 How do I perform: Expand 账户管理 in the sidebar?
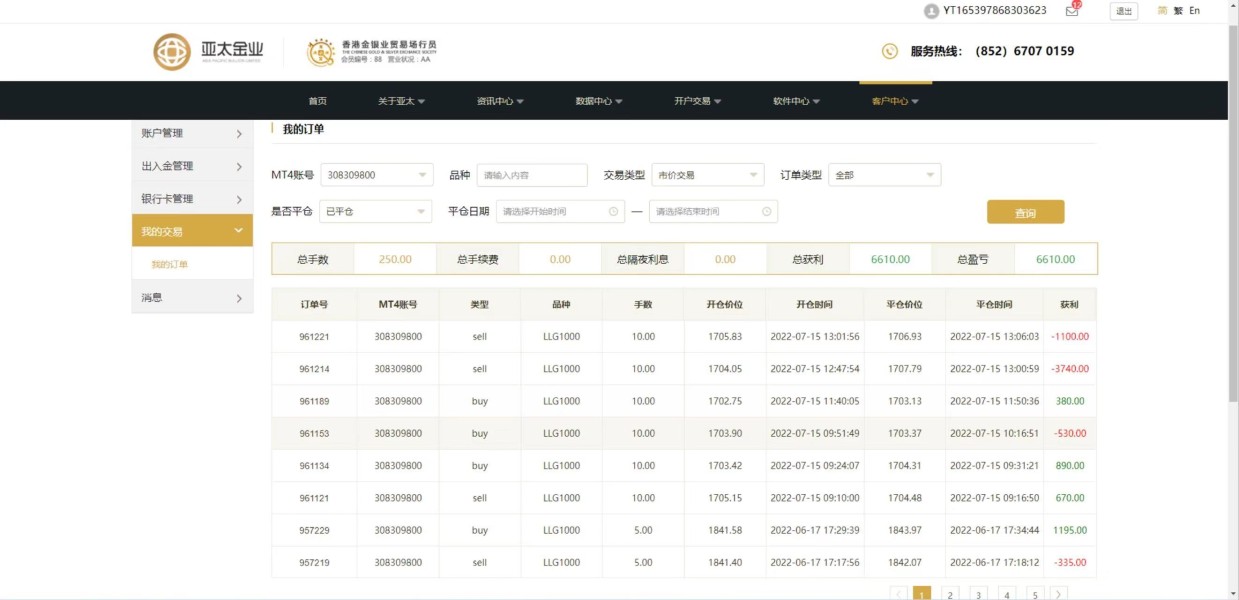[x=192, y=133]
